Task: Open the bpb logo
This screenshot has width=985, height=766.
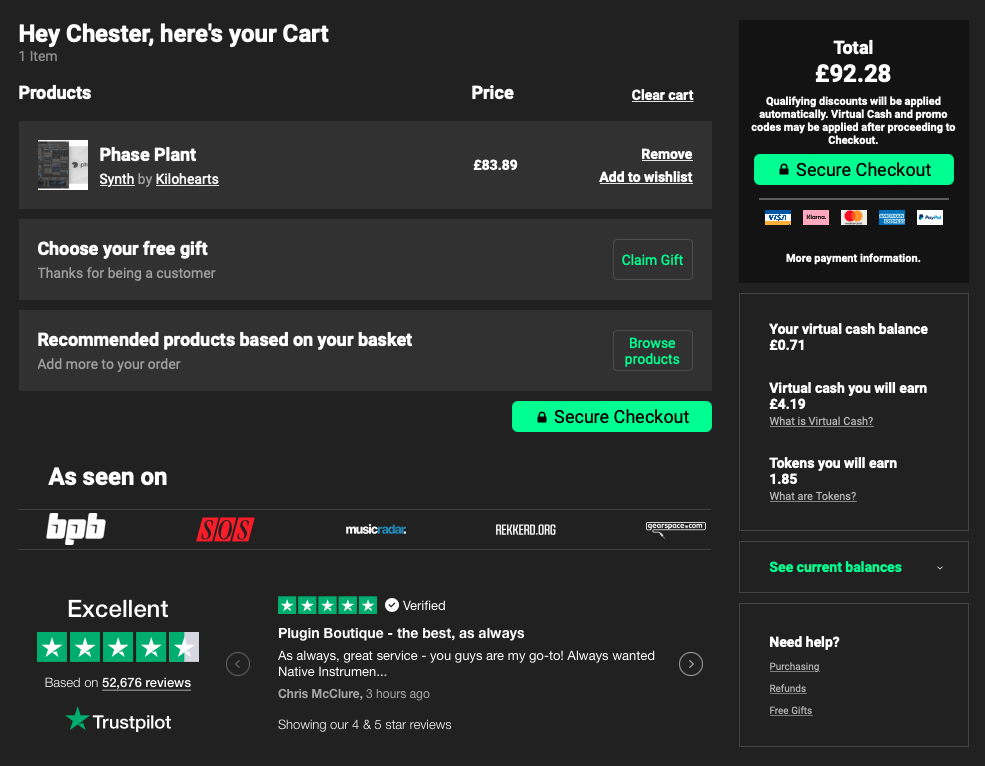Action: (75, 528)
